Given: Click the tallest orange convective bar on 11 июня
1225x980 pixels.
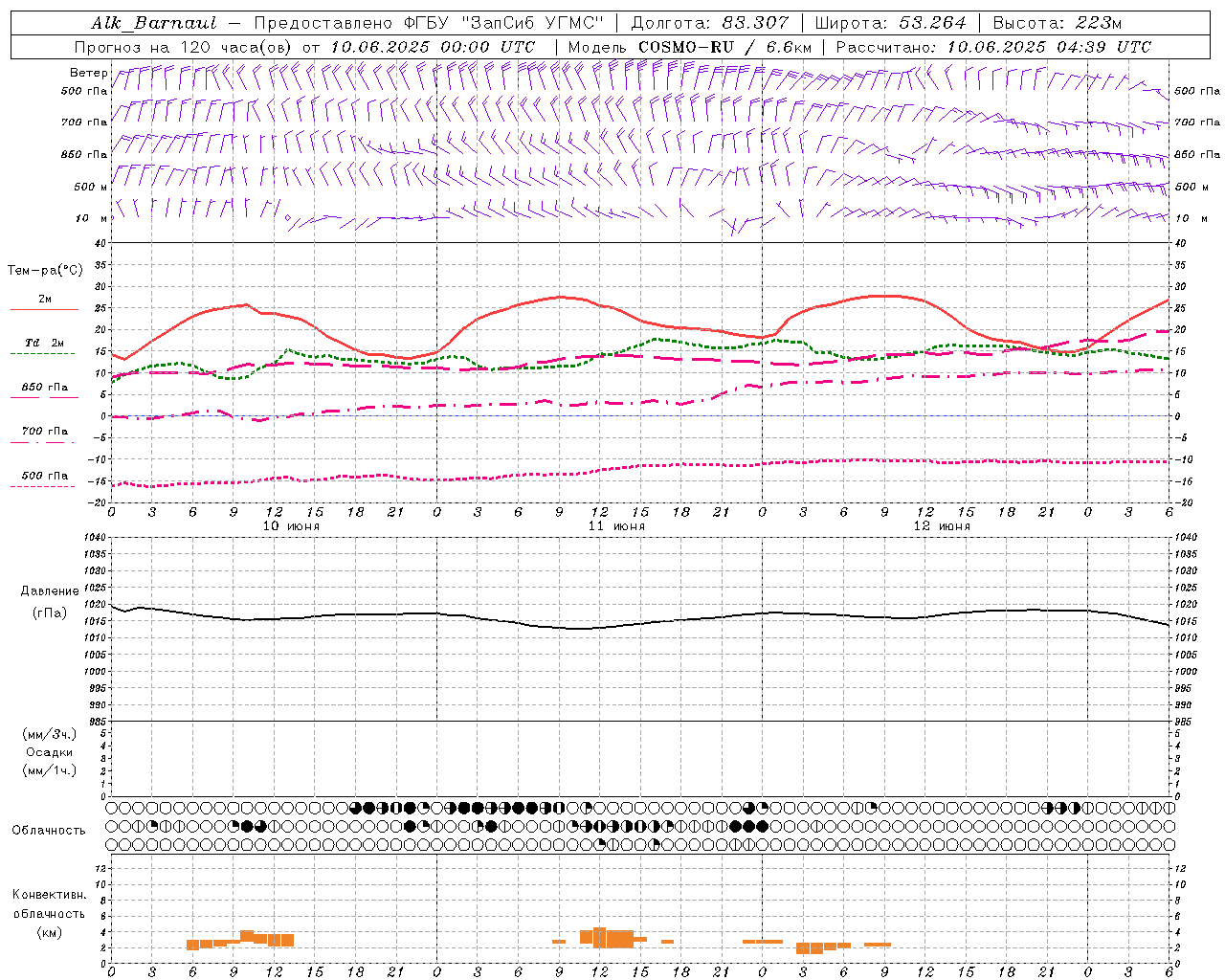Looking at the screenshot, I should click(x=600, y=938).
